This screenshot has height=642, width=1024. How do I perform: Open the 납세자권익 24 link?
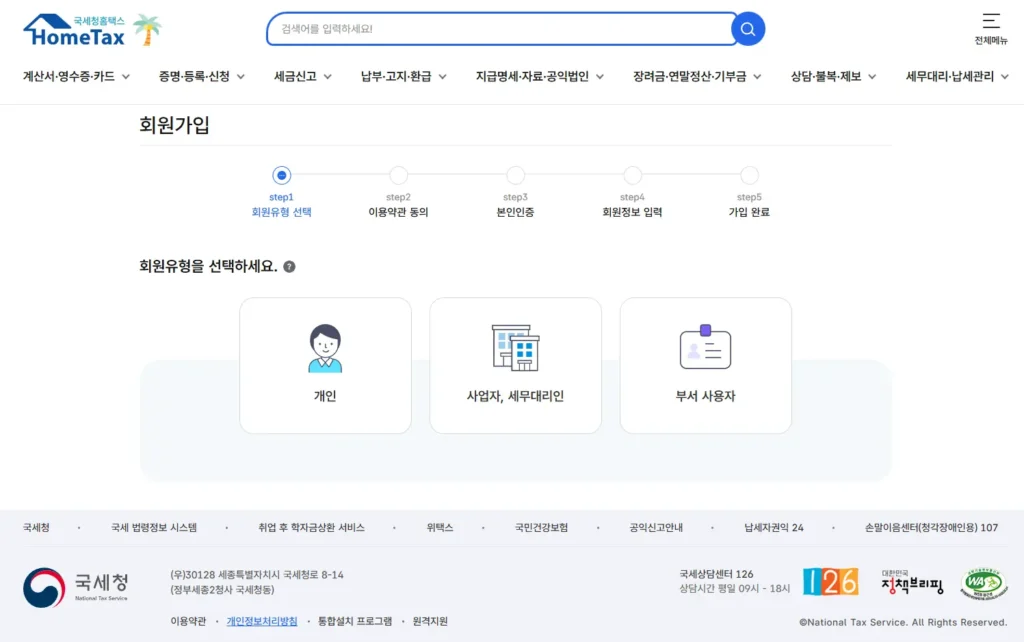774,528
